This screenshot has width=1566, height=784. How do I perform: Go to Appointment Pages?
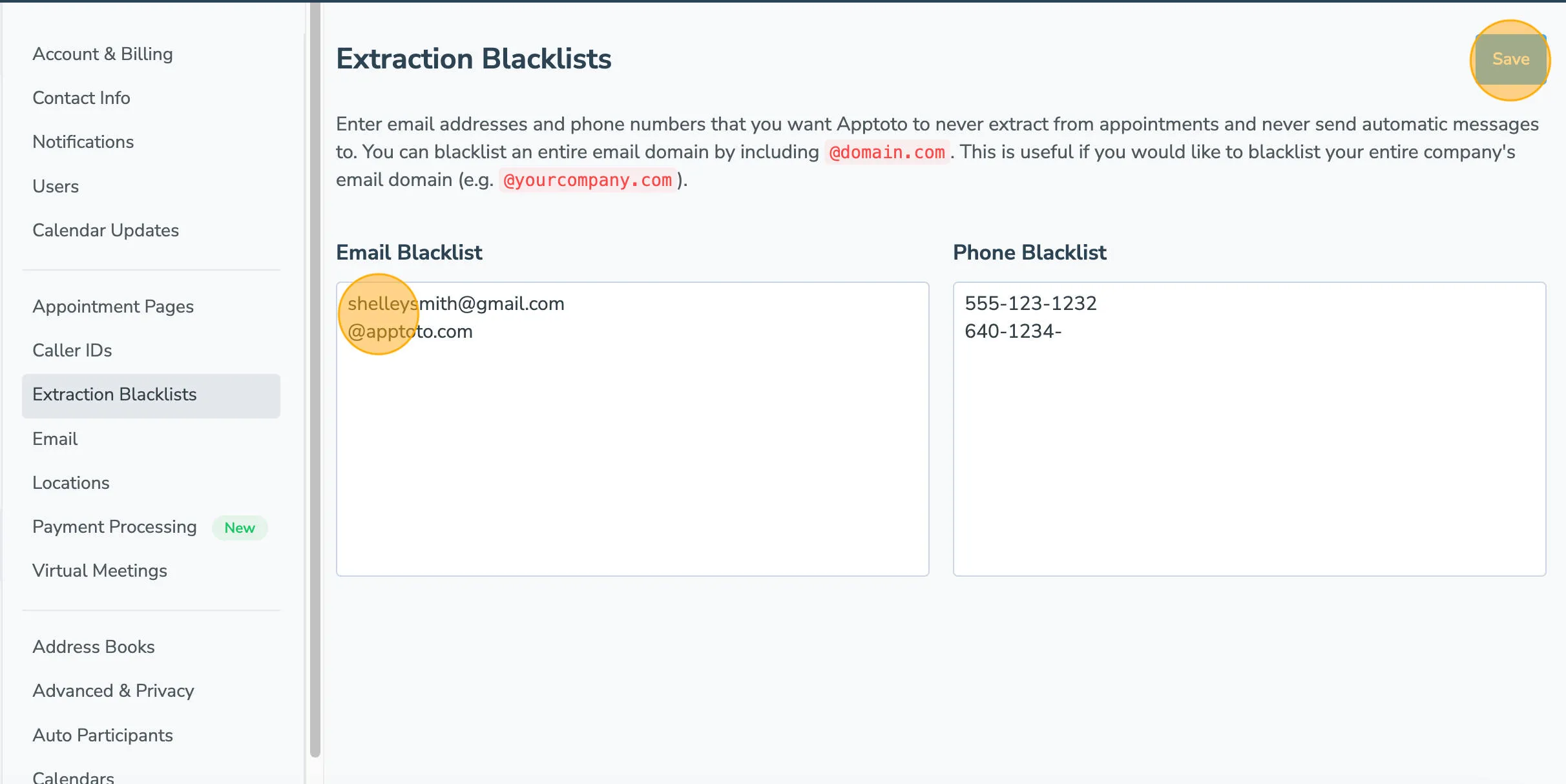click(113, 307)
